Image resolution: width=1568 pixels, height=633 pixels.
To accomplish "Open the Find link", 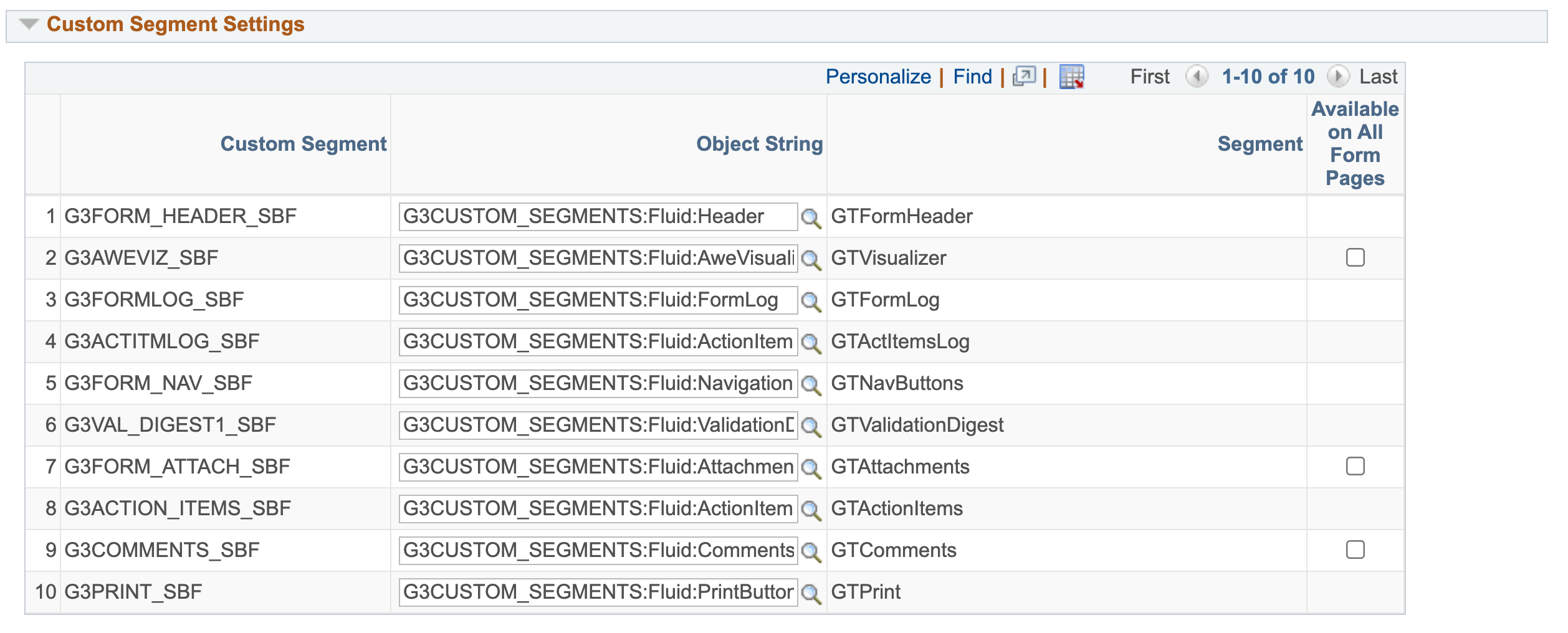I will click(x=972, y=77).
